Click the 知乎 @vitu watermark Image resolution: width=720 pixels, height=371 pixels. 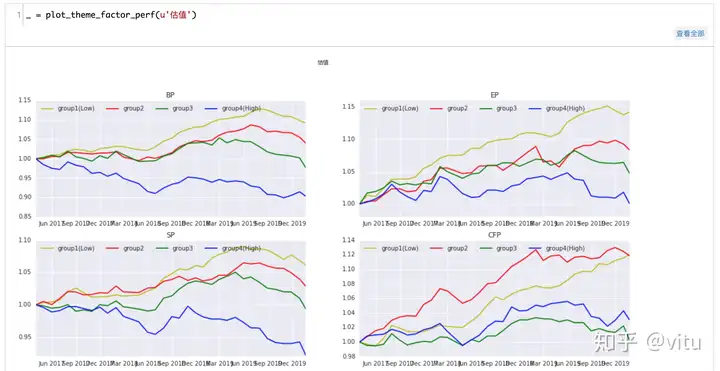[x=647, y=343]
